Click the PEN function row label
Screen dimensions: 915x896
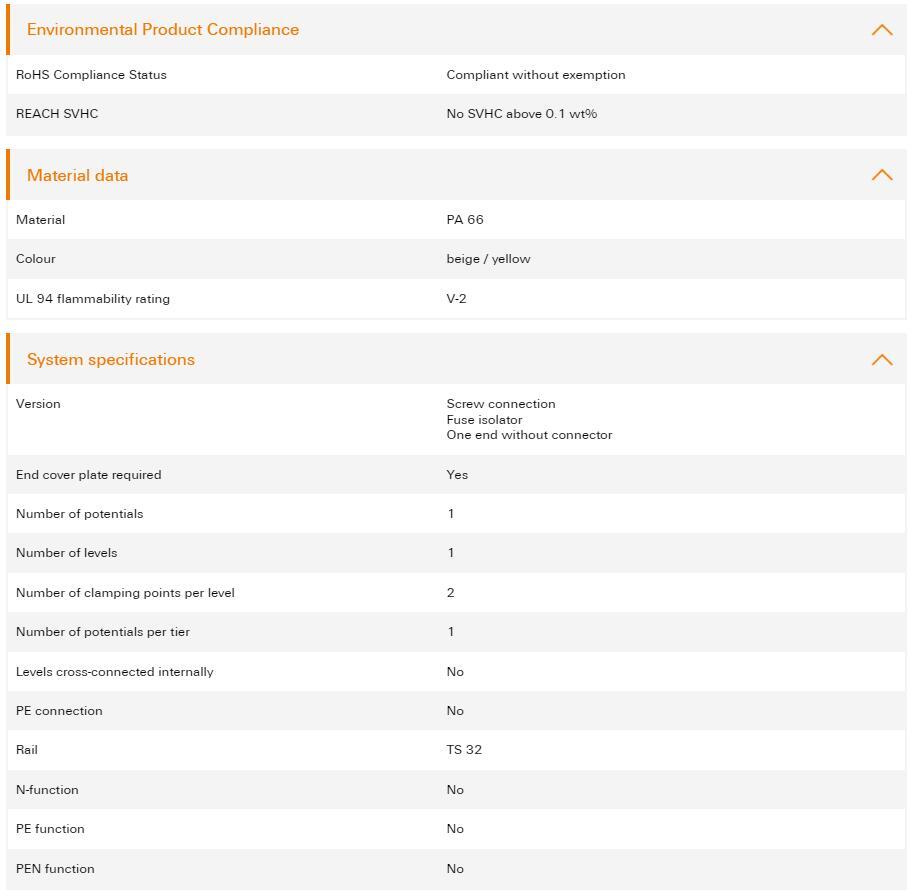55,869
